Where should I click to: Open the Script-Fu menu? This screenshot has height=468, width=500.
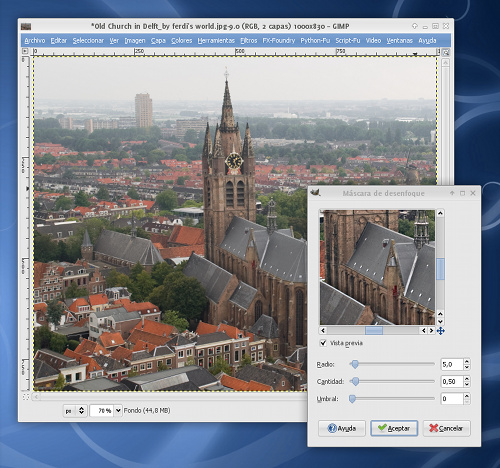click(x=348, y=40)
